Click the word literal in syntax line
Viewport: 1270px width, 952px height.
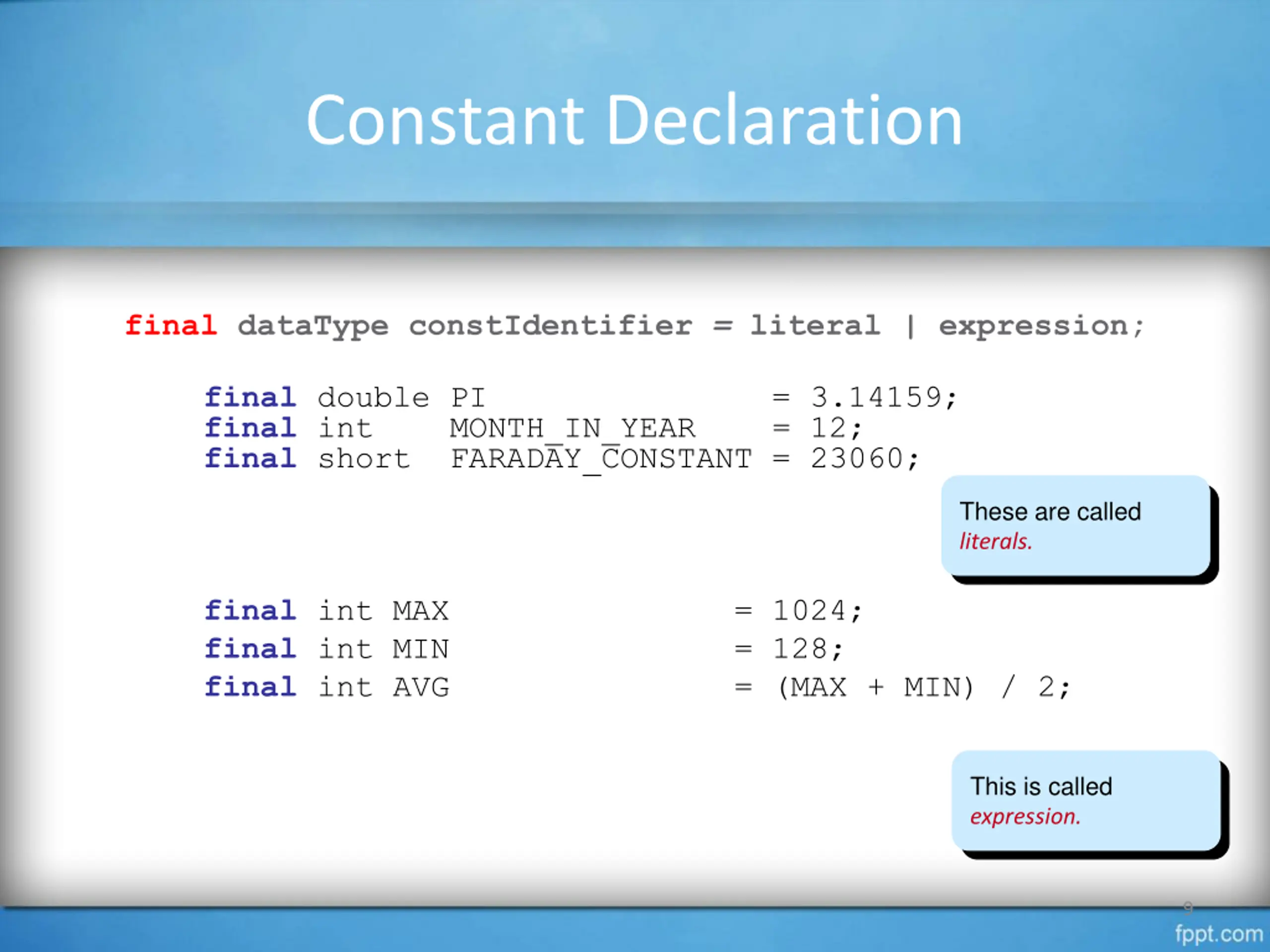click(815, 325)
